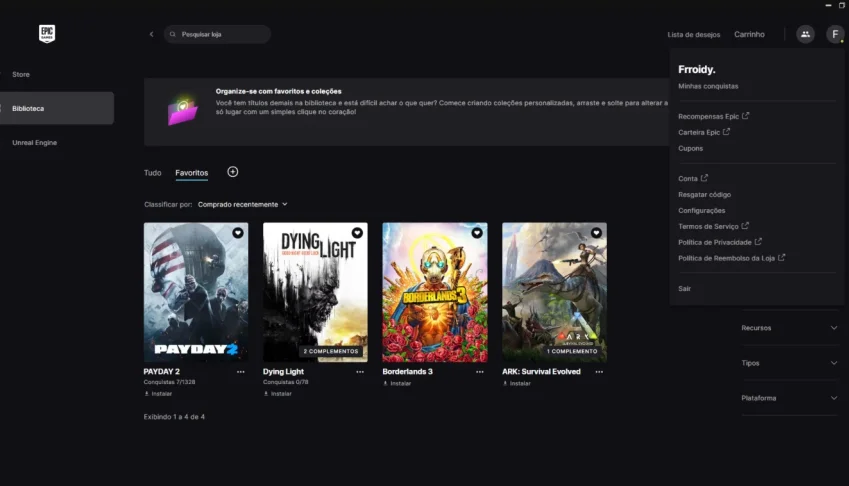The image size is (849, 486).
Task: Click the Frroidy. username heading
Action: 697,69
